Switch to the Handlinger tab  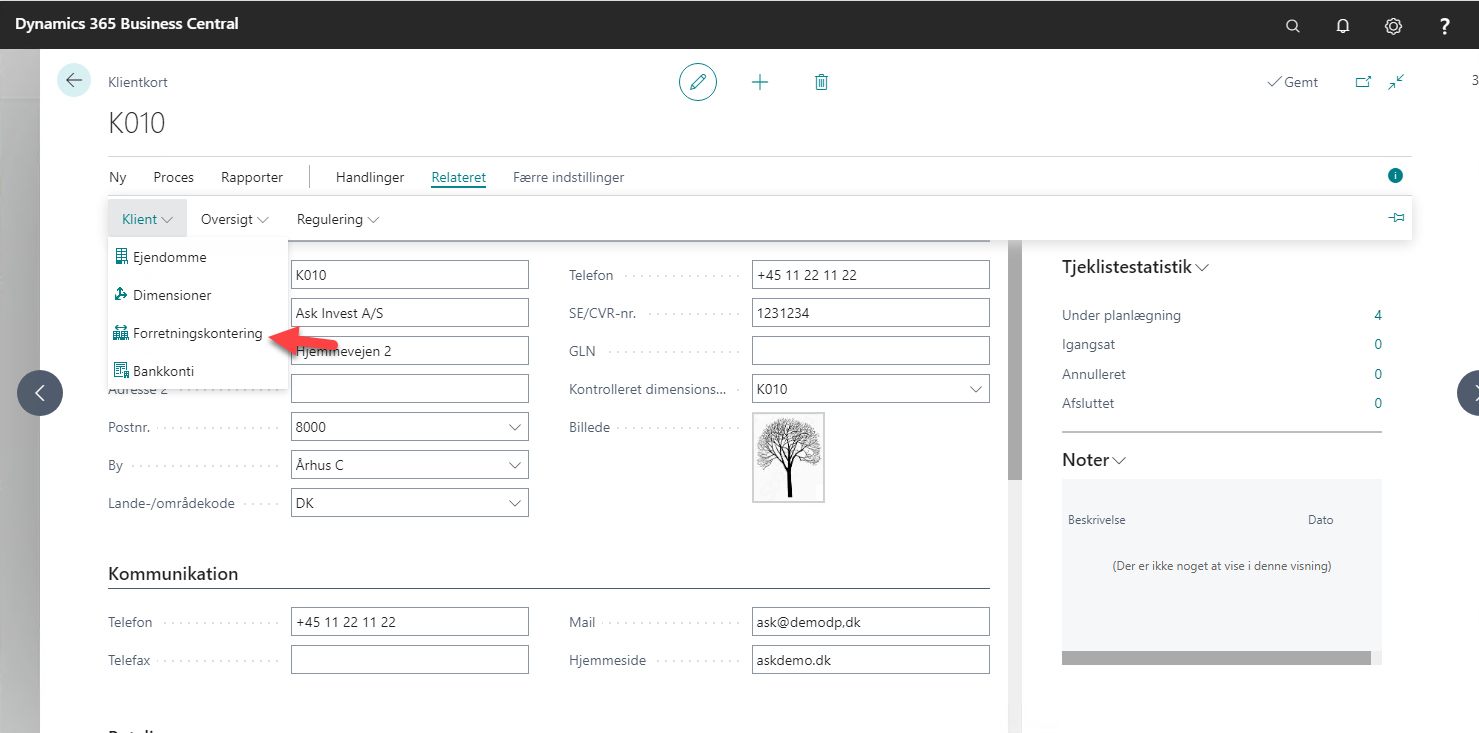tap(370, 177)
